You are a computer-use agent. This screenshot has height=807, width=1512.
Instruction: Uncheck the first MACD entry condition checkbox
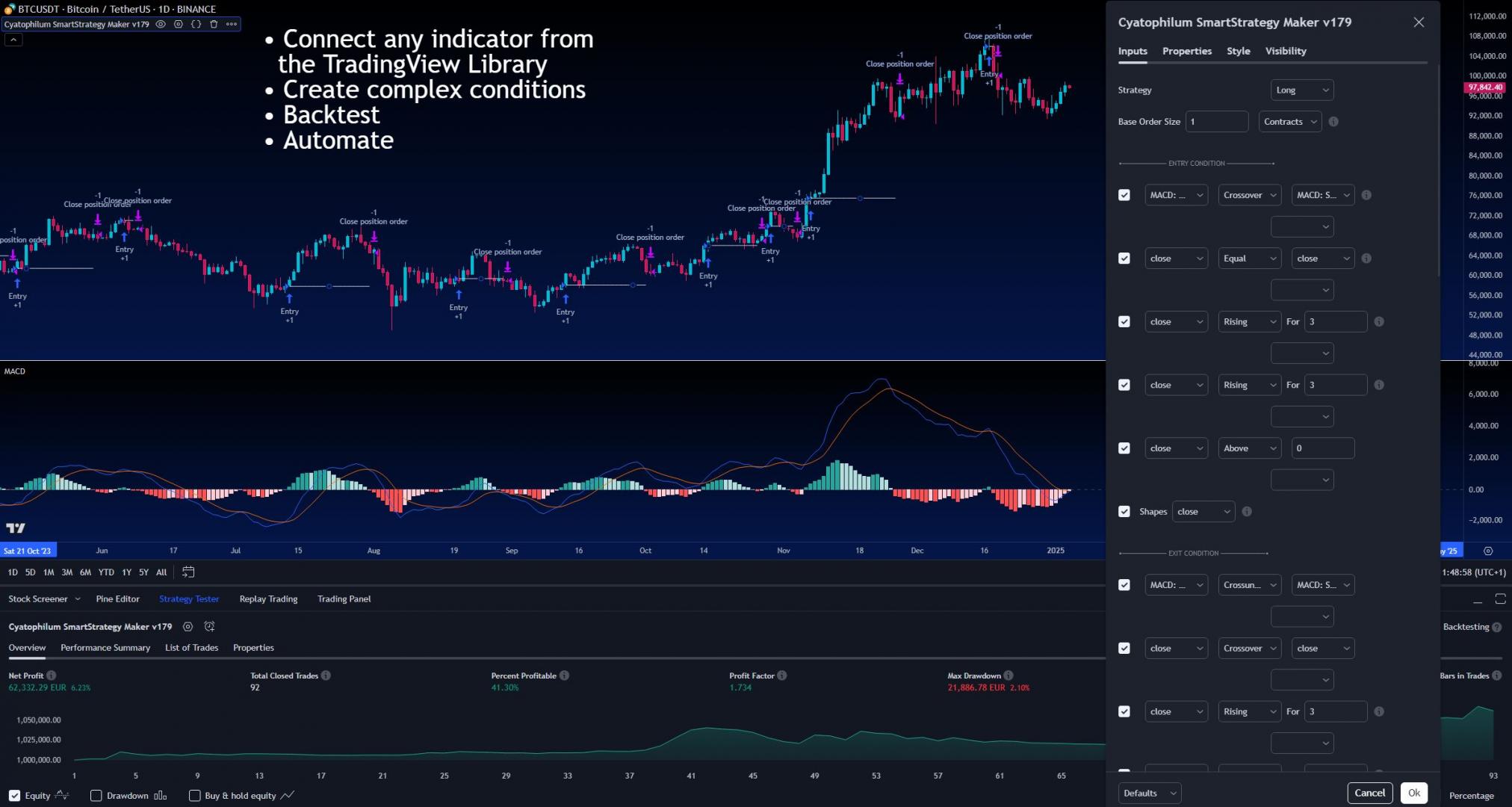click(x=1124, y=195)
